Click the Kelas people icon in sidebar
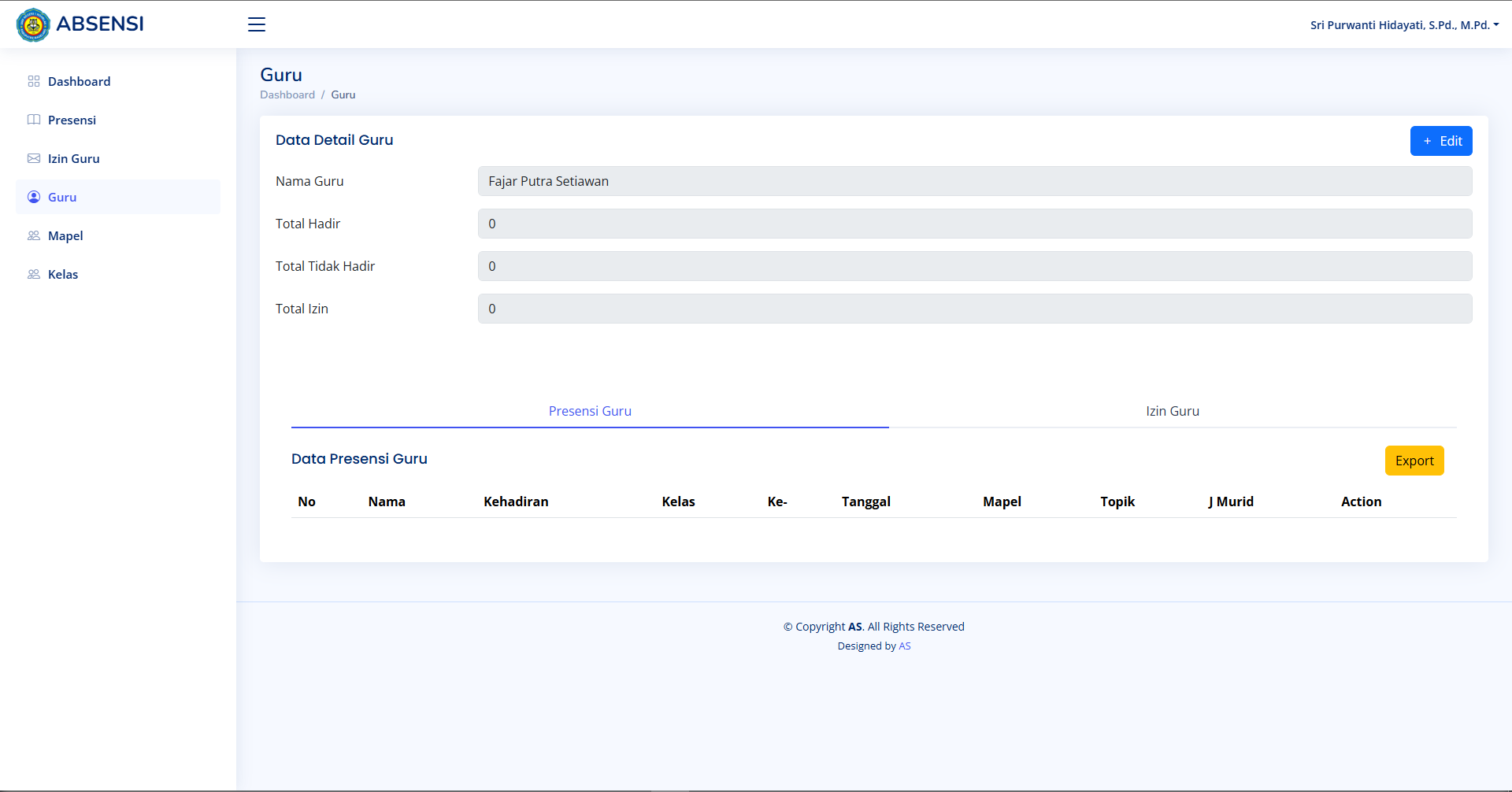The width and height of the screenshot is (1512, 792). pyautogui.click(x=34, y=274)
